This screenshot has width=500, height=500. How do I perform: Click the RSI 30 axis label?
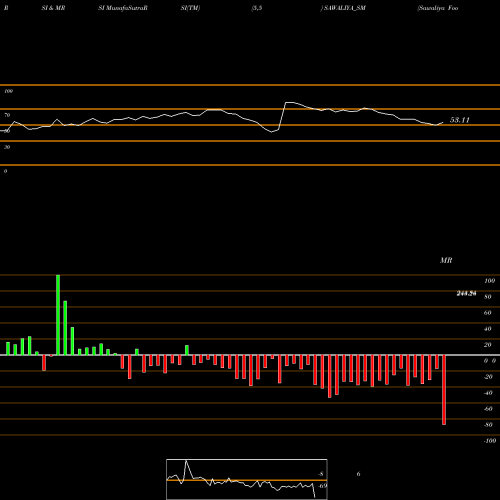7,147
